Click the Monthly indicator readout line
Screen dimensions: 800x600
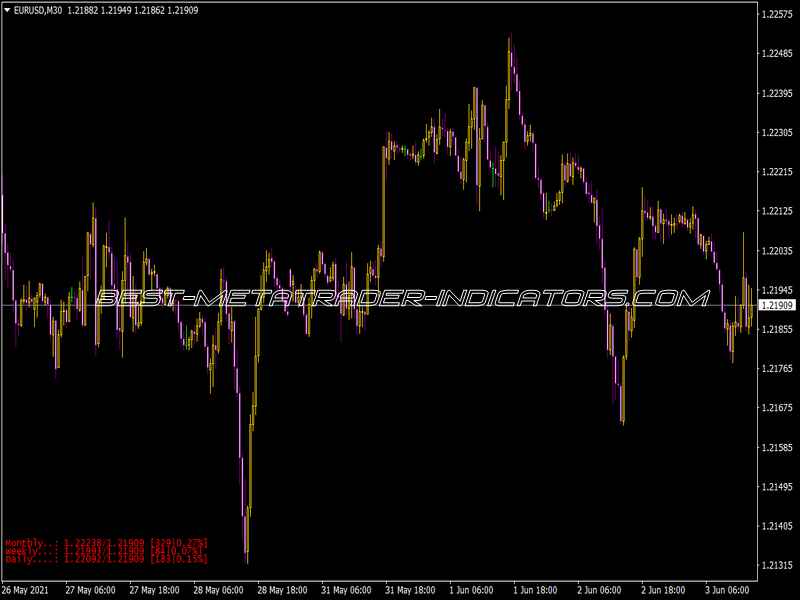click(107, 543)
